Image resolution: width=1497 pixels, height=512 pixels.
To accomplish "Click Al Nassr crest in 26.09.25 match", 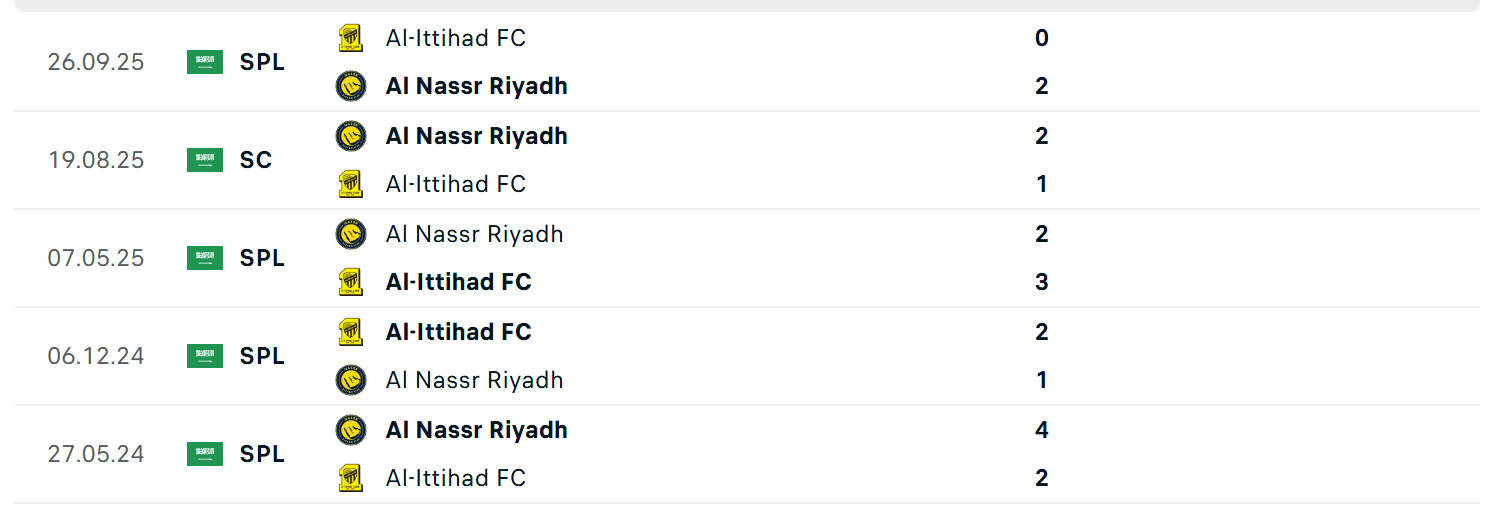I will tap(350, 86).
